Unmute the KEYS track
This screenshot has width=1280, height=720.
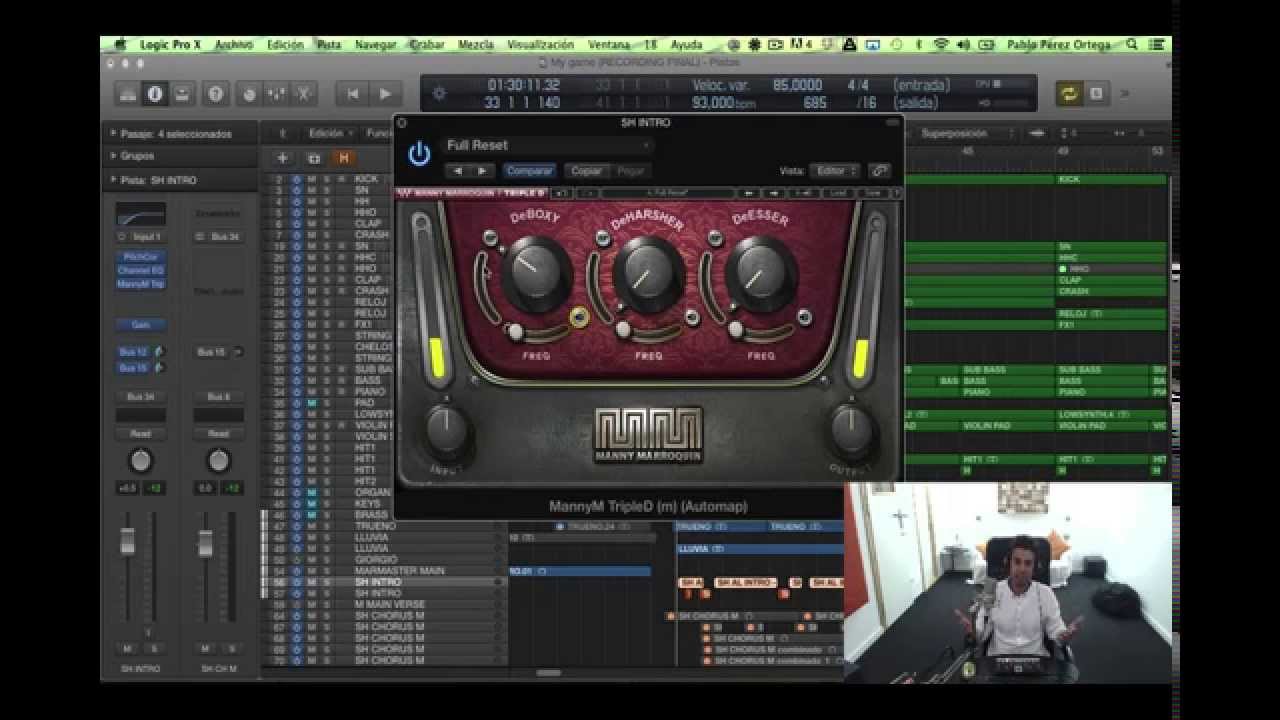pos(311,504)
